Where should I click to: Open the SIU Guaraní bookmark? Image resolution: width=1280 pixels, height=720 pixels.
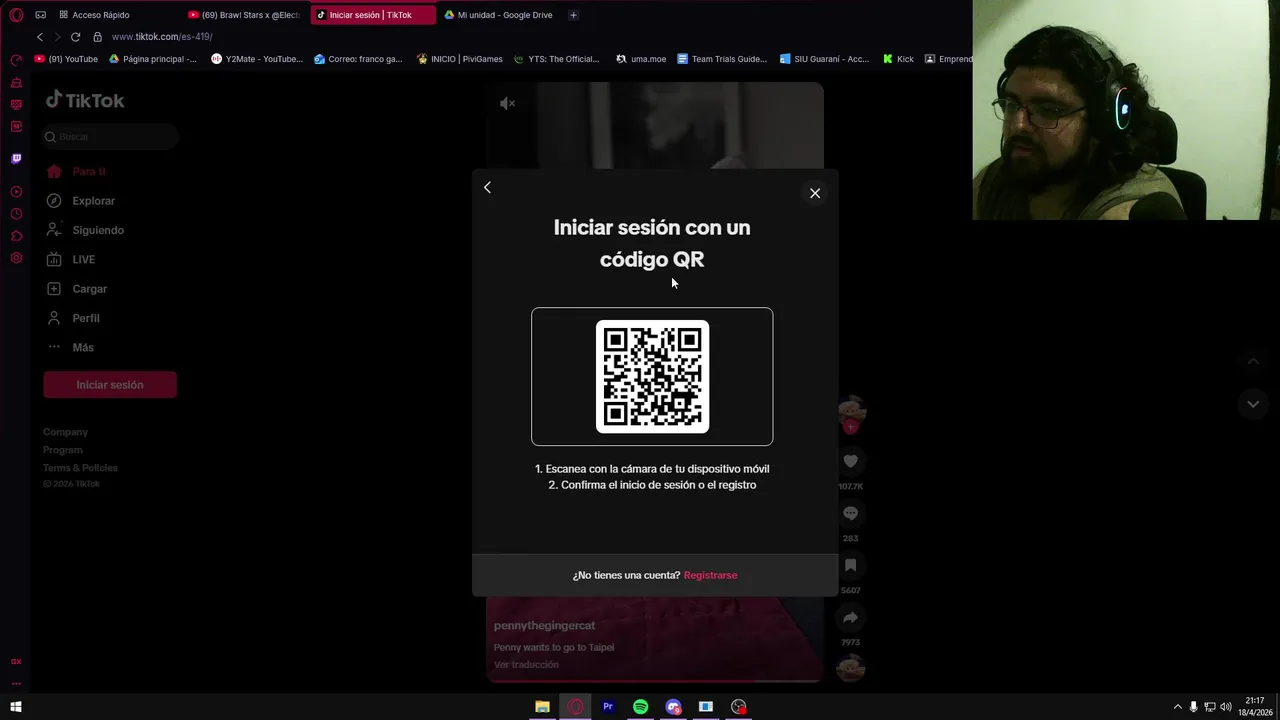click(x=824, y=59)
